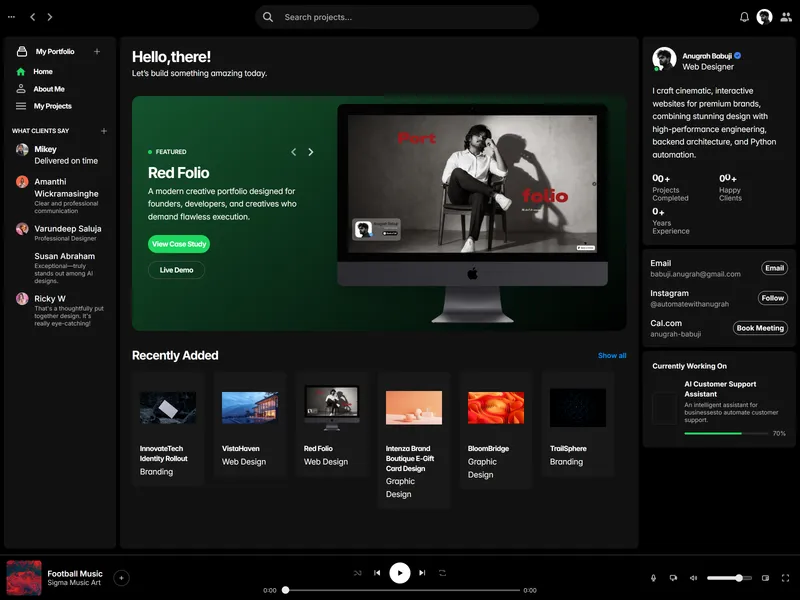Click Football Music album cover

24,578
